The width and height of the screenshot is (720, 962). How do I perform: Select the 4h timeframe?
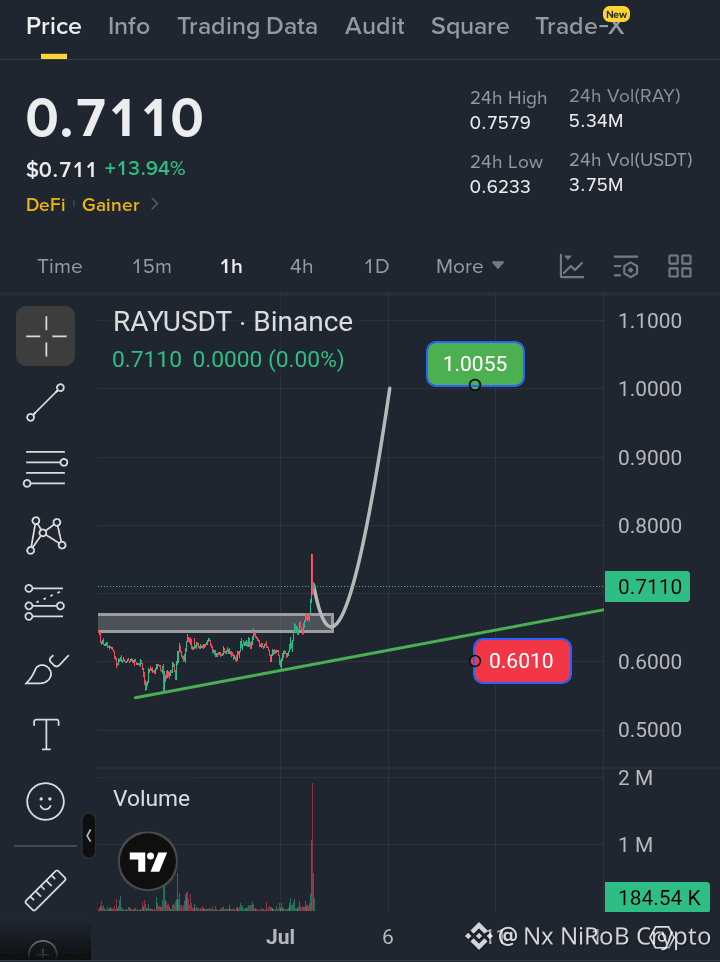coord(301,266)
